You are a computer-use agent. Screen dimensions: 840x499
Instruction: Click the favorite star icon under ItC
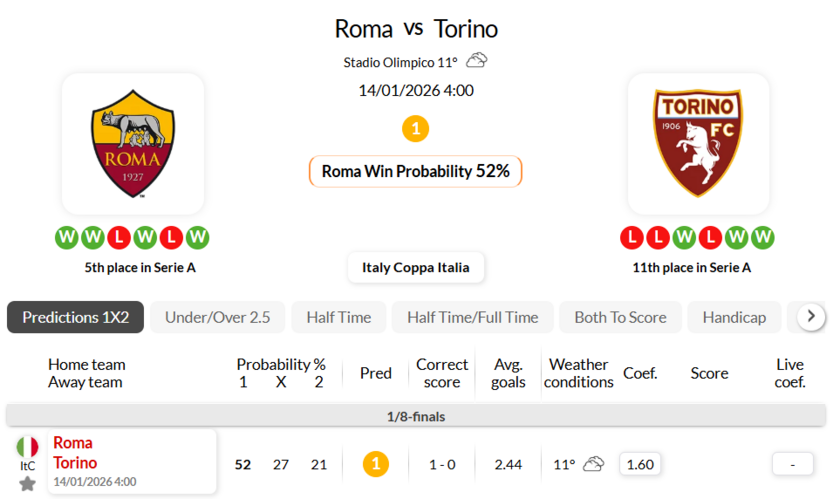click(28, 484)
